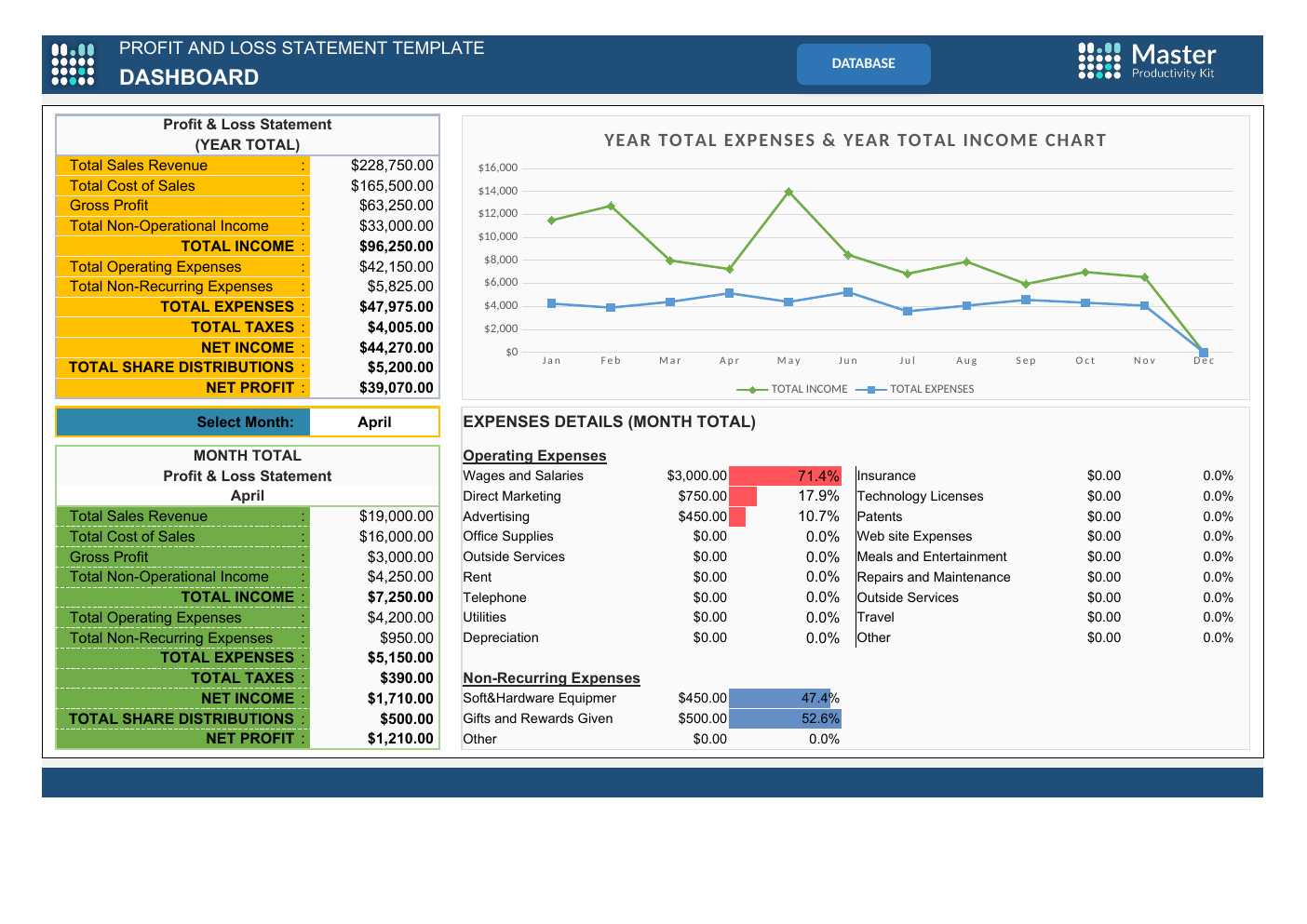1307x924 pixels.
Task: Select the Direct Marketing amount $750.00
Action: pos(702,497)
